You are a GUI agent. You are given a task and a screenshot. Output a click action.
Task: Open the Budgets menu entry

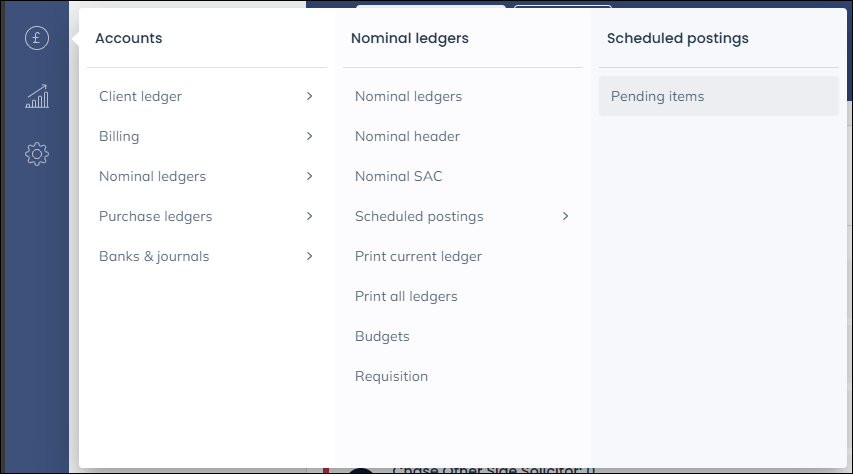[x=382, y=336]
